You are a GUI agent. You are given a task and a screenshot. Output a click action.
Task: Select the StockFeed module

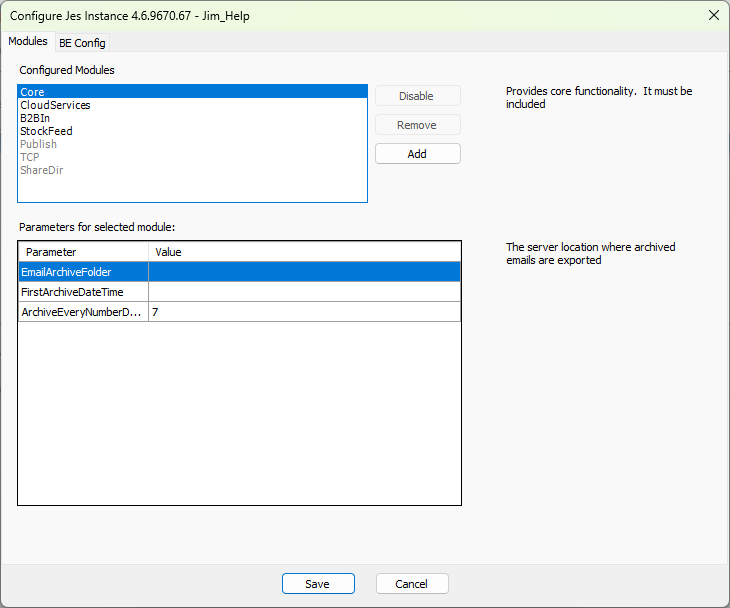pyautogui.click(x=192, y=131)
